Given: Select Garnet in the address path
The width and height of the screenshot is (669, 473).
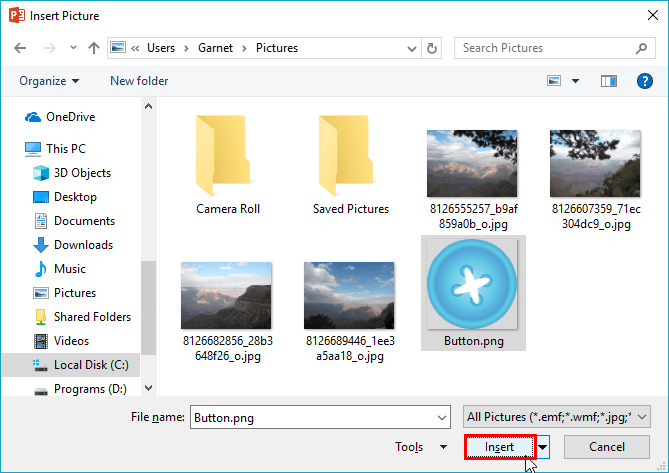Looking at the screenshot, I should [x=215, y=48].
